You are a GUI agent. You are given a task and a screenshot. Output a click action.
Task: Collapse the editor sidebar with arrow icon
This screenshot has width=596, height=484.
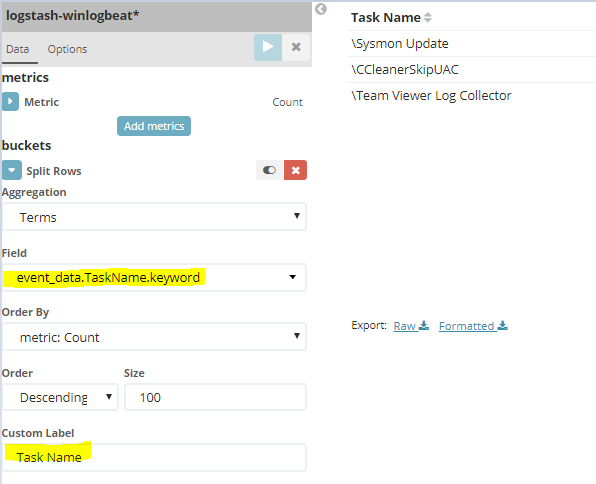tap(321, 9)
